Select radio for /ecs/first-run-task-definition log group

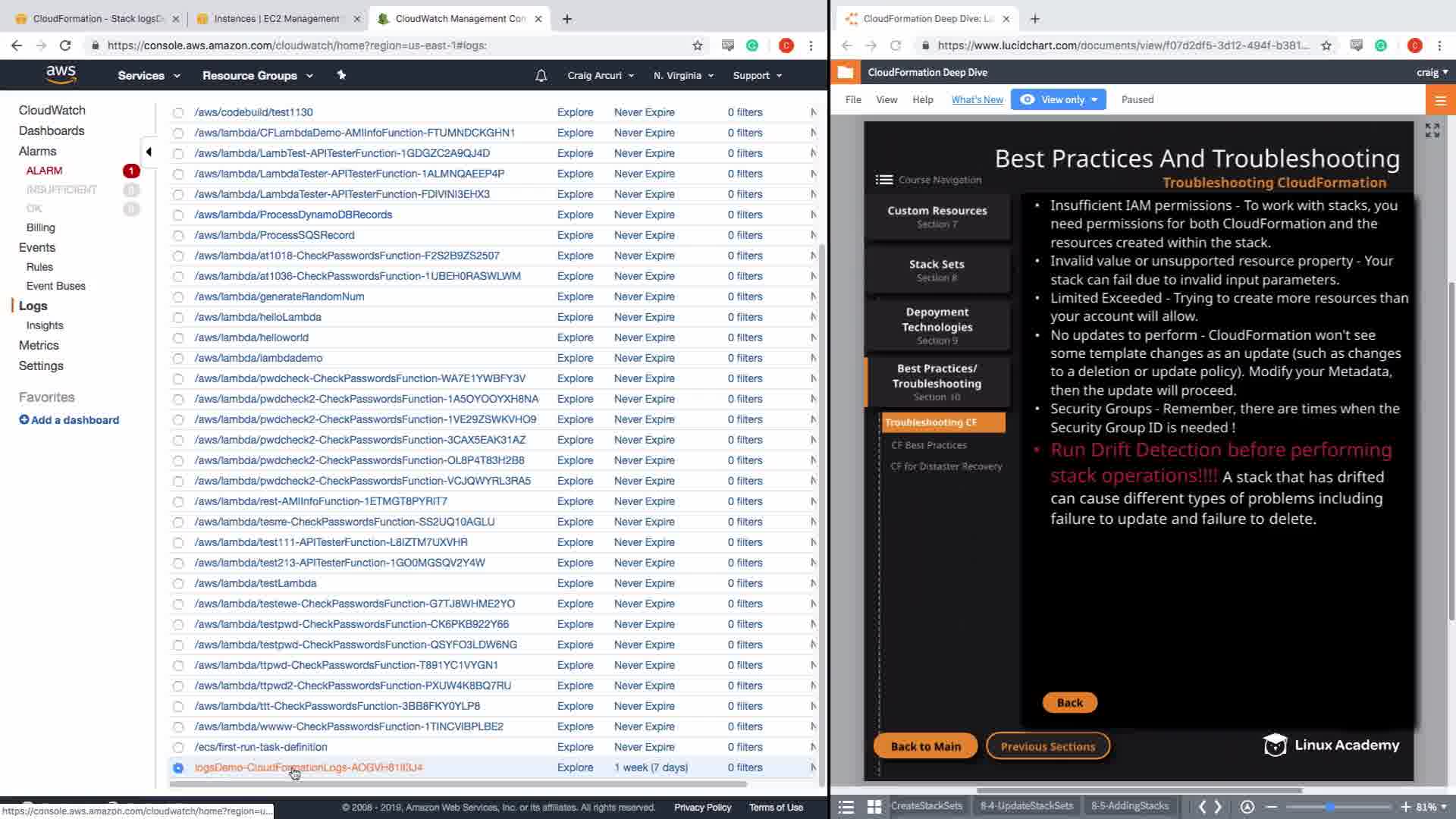pyautogui.click(x=178, y=748)
